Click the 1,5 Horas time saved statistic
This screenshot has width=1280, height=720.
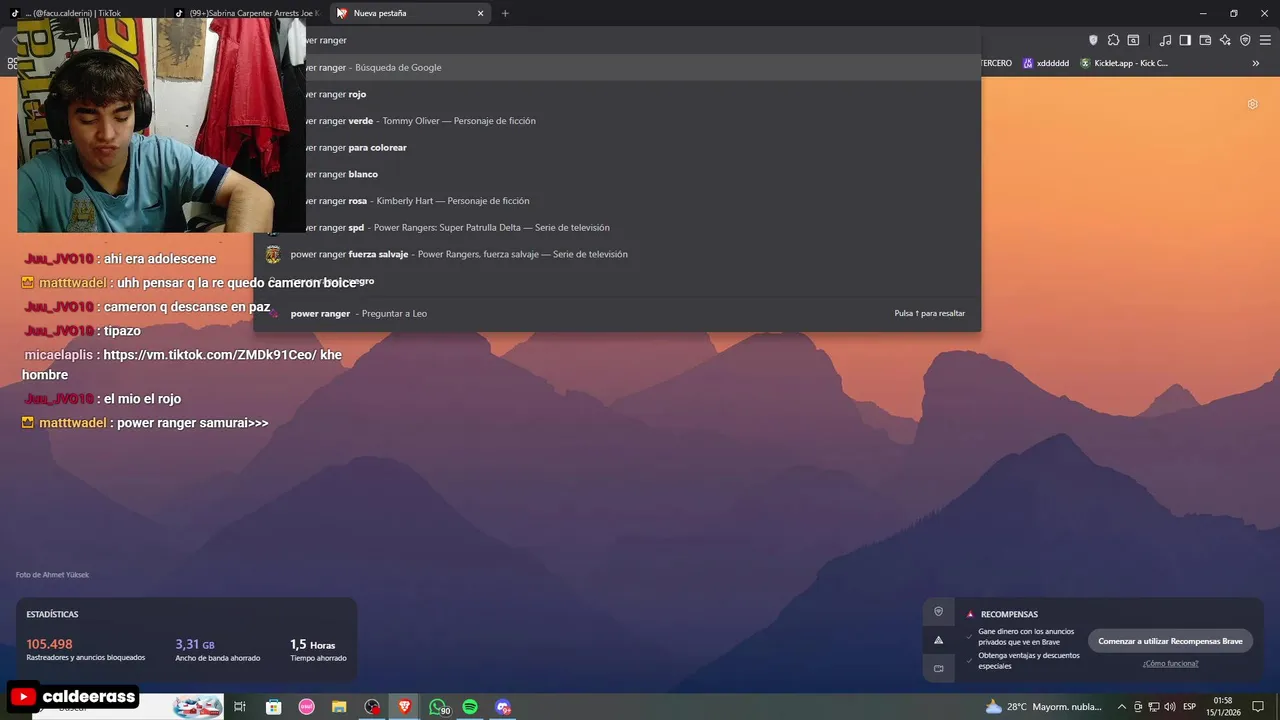pyautogui.click(x=318, y=650)
